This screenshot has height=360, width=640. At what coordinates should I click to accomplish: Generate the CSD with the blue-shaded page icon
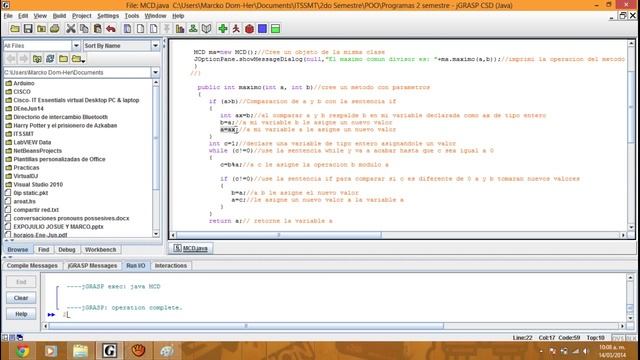127,29
